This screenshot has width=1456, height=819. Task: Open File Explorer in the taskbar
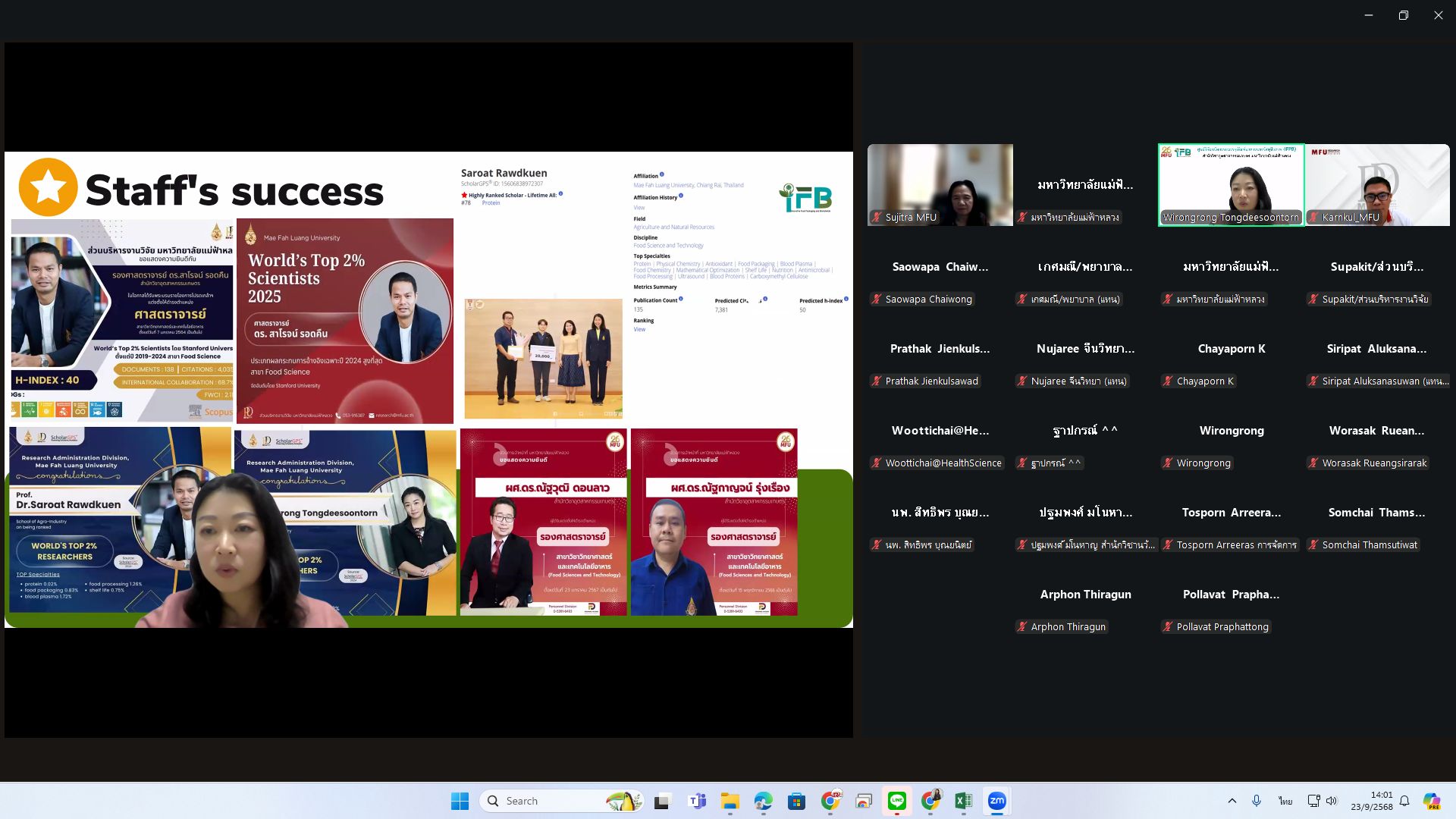(x=730, y=801)
